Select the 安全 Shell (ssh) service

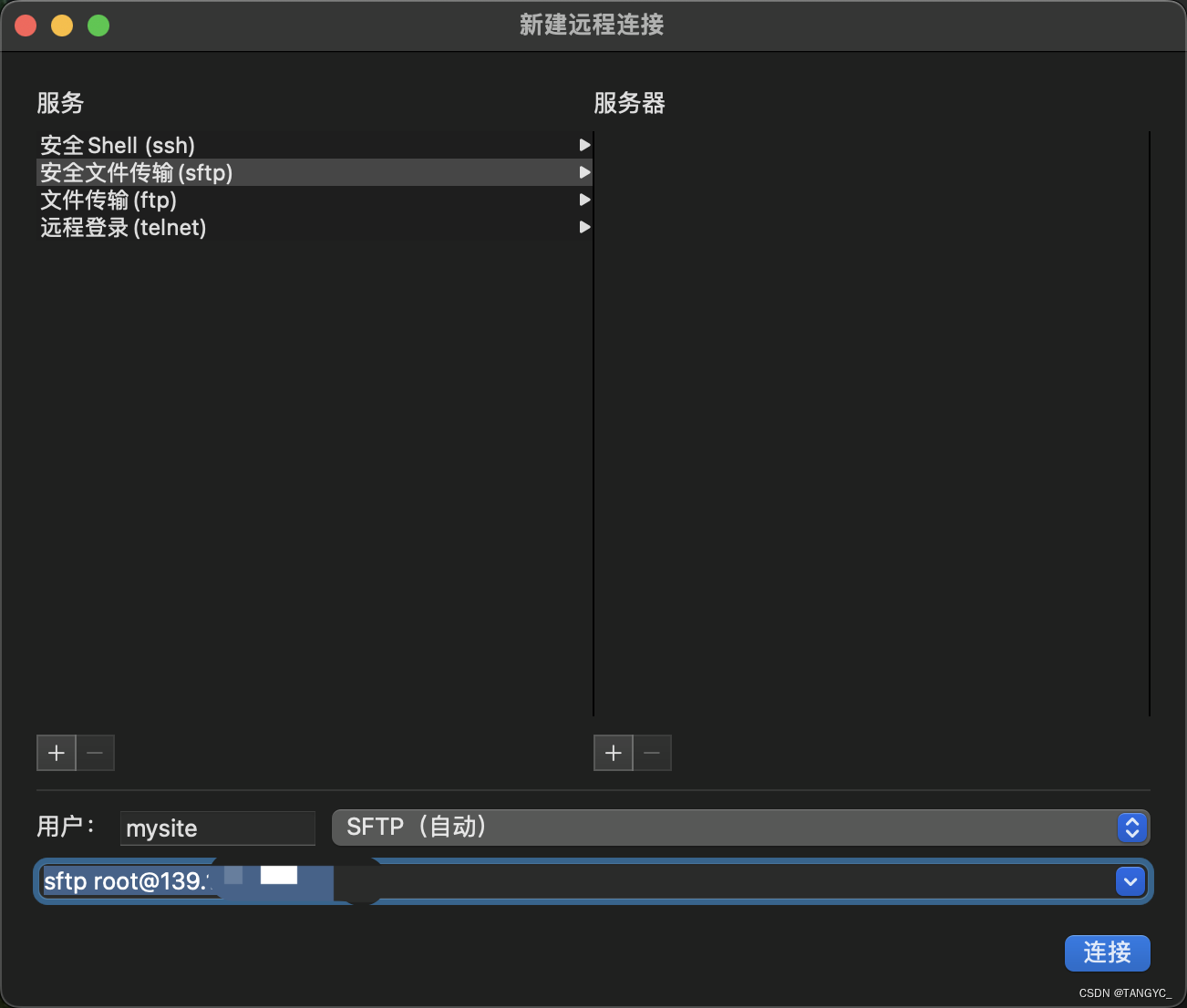pos(315,145)
